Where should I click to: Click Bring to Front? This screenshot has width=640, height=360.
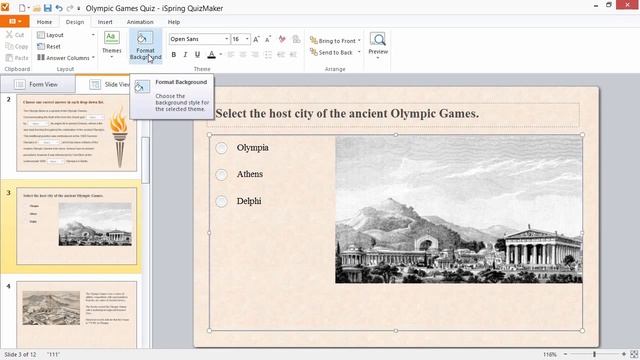coord(332,40)
